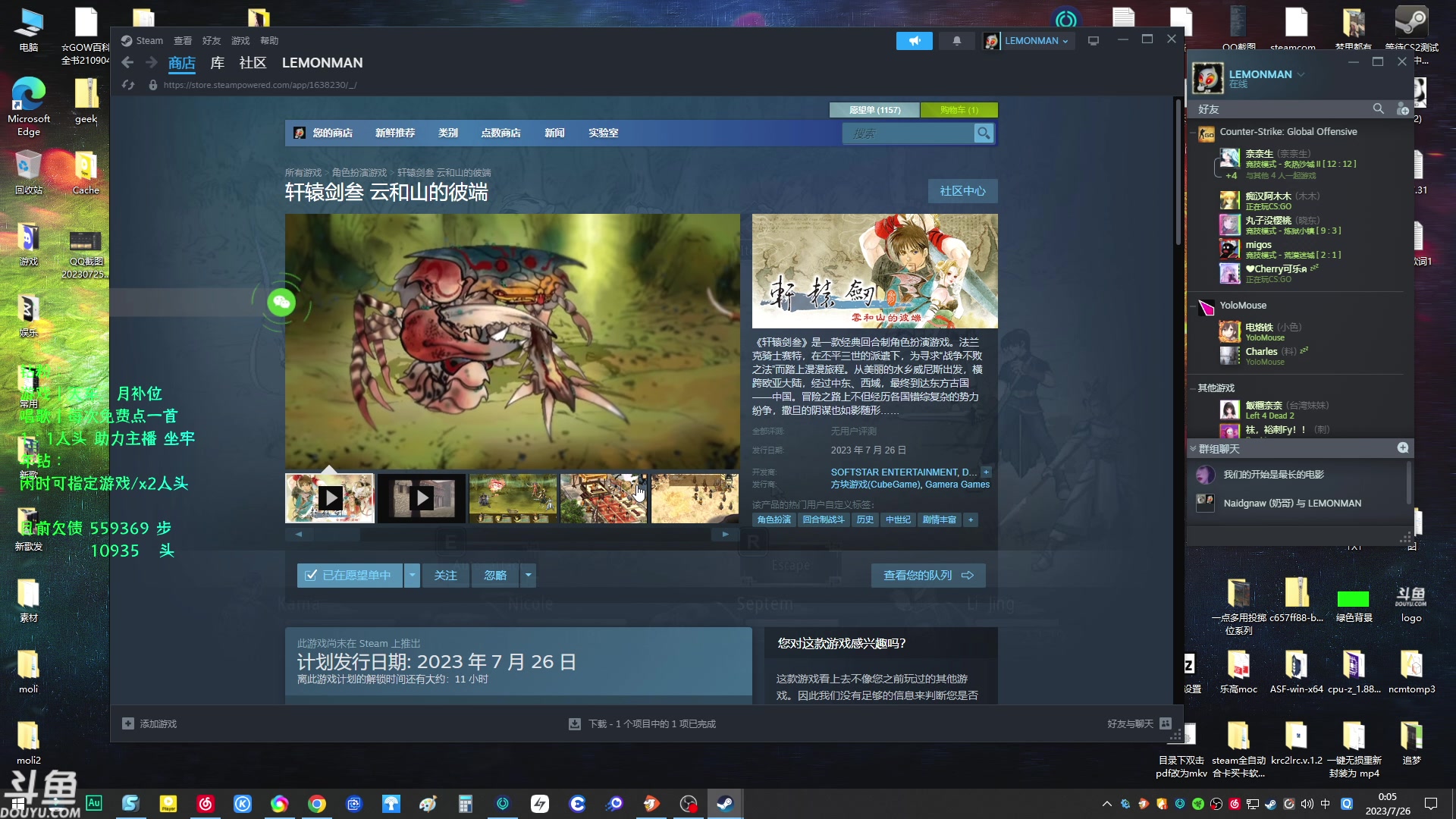The height and width of the screenshot is (819, 1456).
Task: Click the add game plus icon at bottom
Action: pos(128,723)
